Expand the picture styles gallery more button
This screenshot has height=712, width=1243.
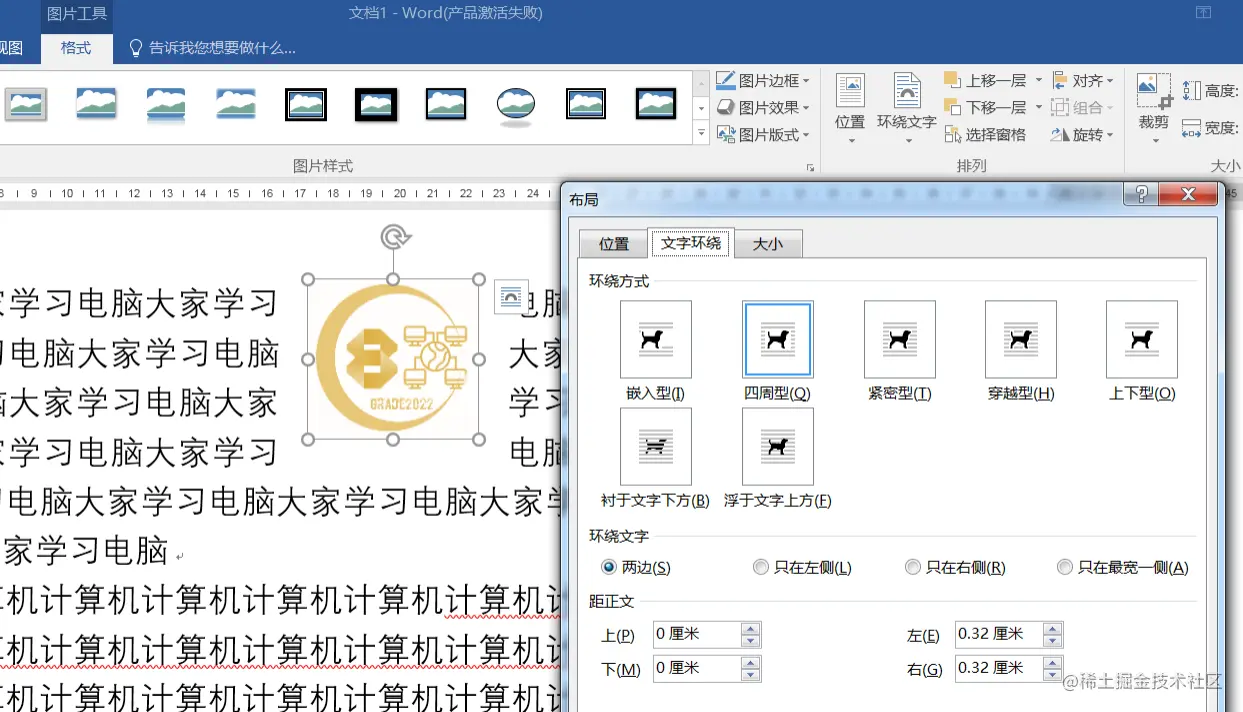tap(701, 133)
